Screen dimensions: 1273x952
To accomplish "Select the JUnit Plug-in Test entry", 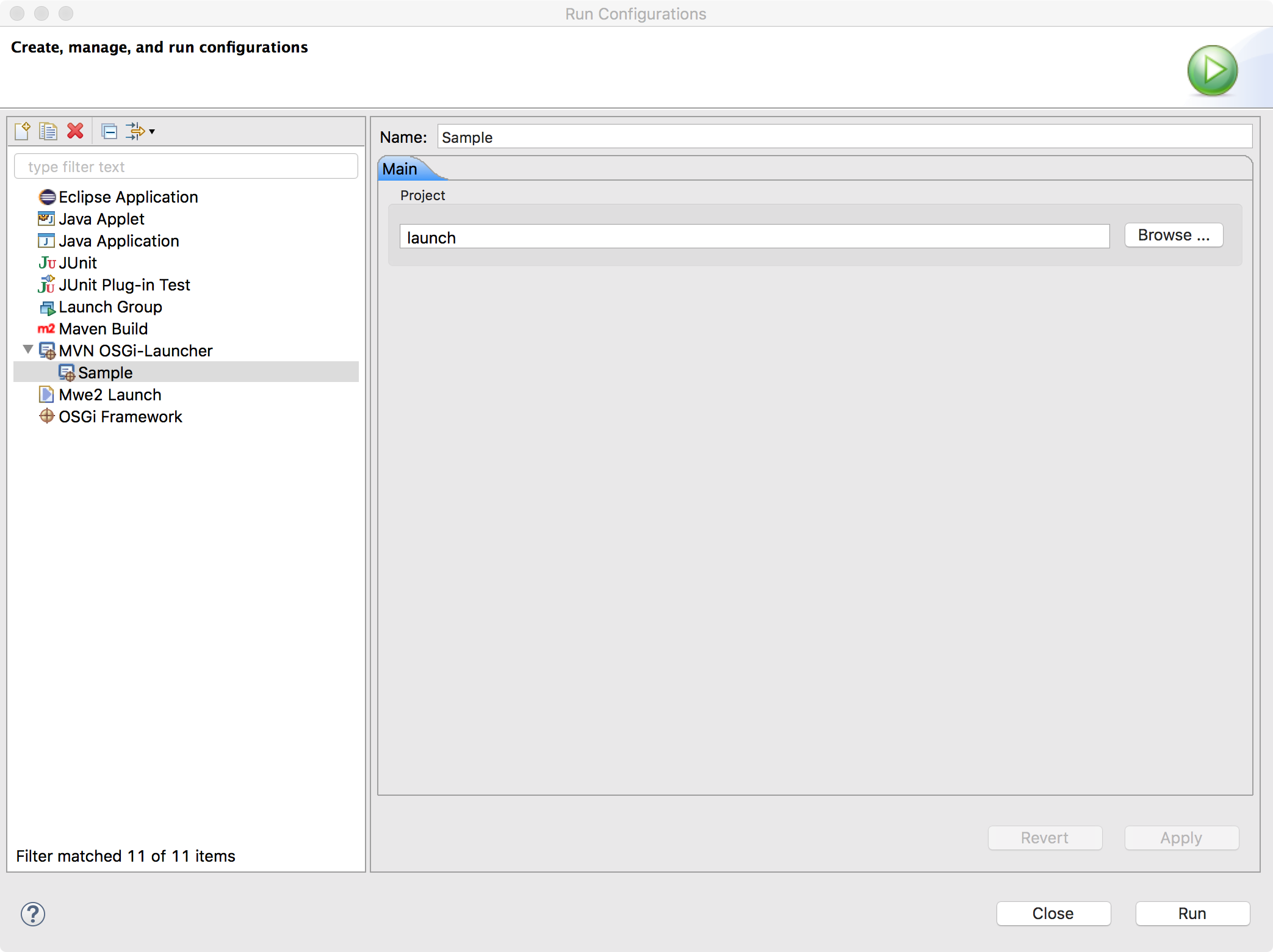I will (x=124, y=285).
